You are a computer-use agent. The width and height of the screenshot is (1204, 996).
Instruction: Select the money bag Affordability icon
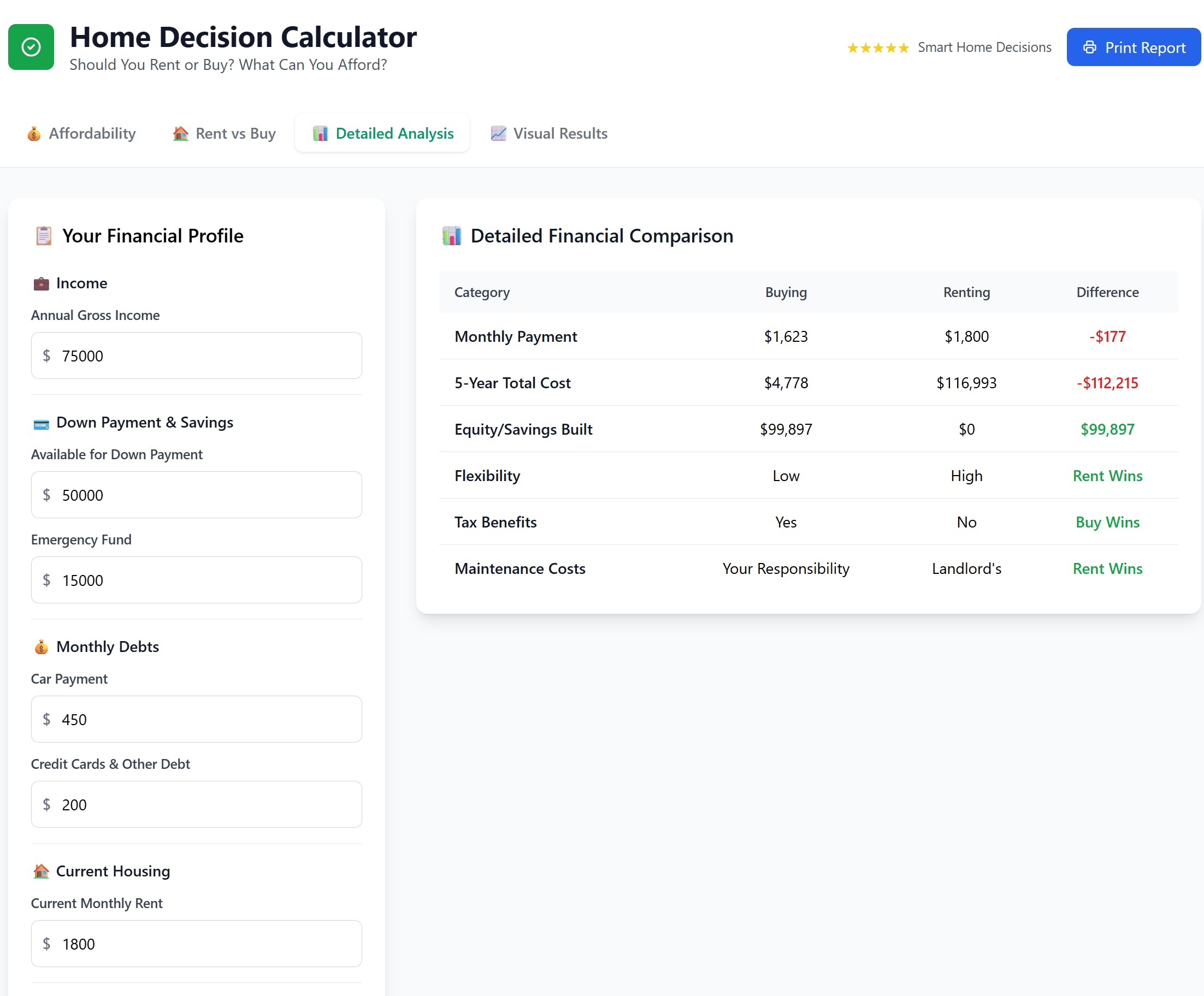[x=34, y=133]
